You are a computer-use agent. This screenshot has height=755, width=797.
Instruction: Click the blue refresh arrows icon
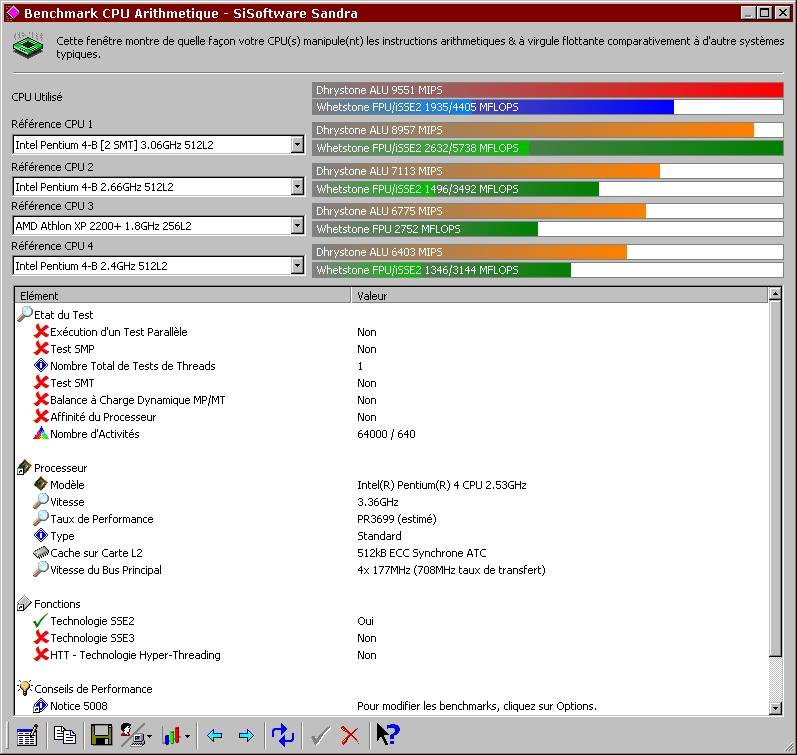point(283,735)
